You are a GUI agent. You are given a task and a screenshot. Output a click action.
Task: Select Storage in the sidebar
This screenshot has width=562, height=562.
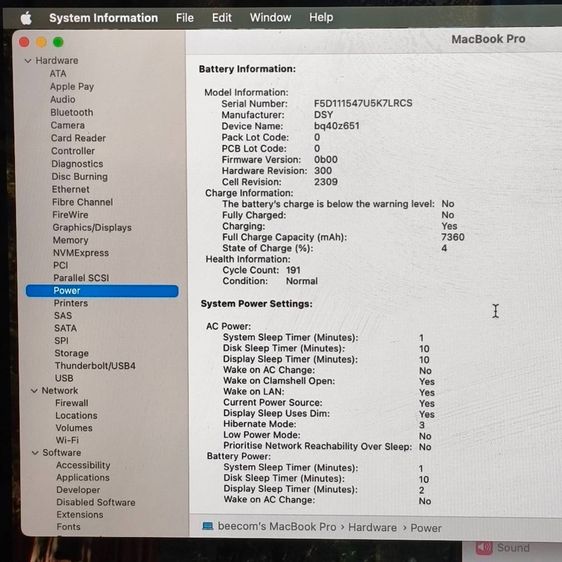(71, 353)
